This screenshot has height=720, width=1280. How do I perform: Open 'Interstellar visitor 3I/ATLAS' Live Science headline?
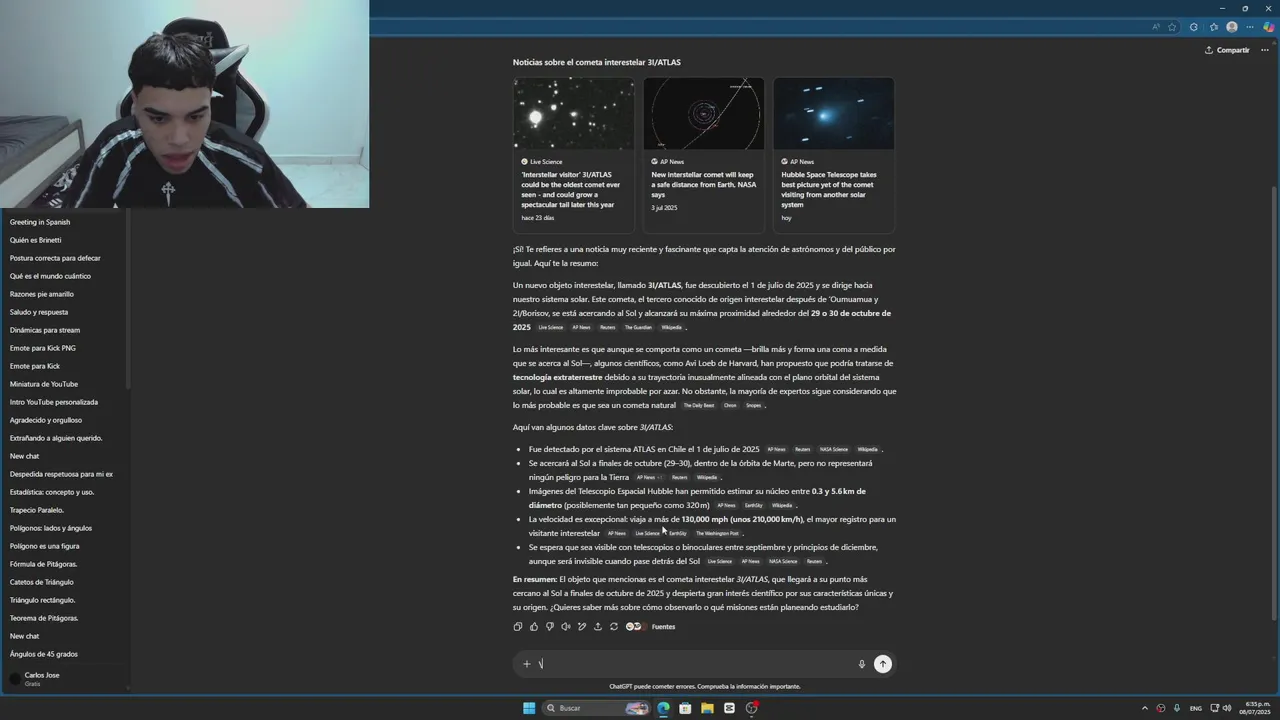[x=571, y=189]
